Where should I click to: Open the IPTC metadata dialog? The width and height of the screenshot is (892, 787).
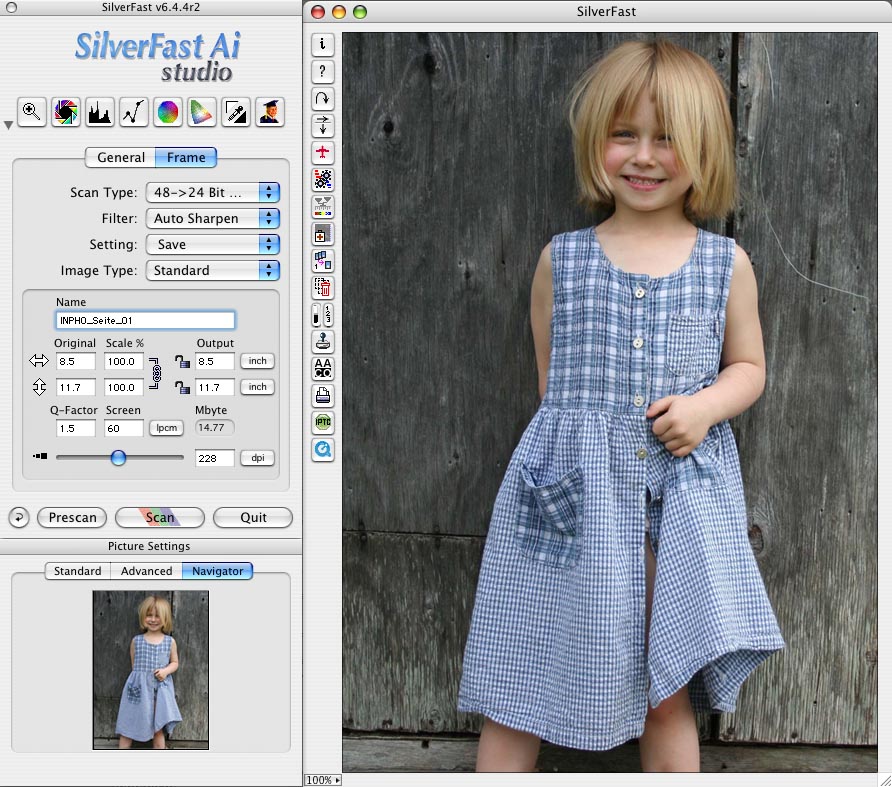pos(322,422)
